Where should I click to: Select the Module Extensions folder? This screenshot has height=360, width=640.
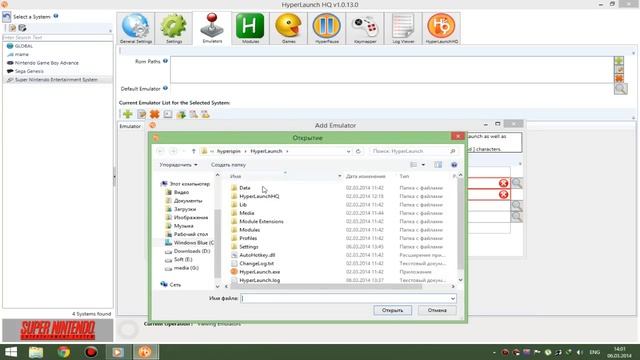point(261,222)
